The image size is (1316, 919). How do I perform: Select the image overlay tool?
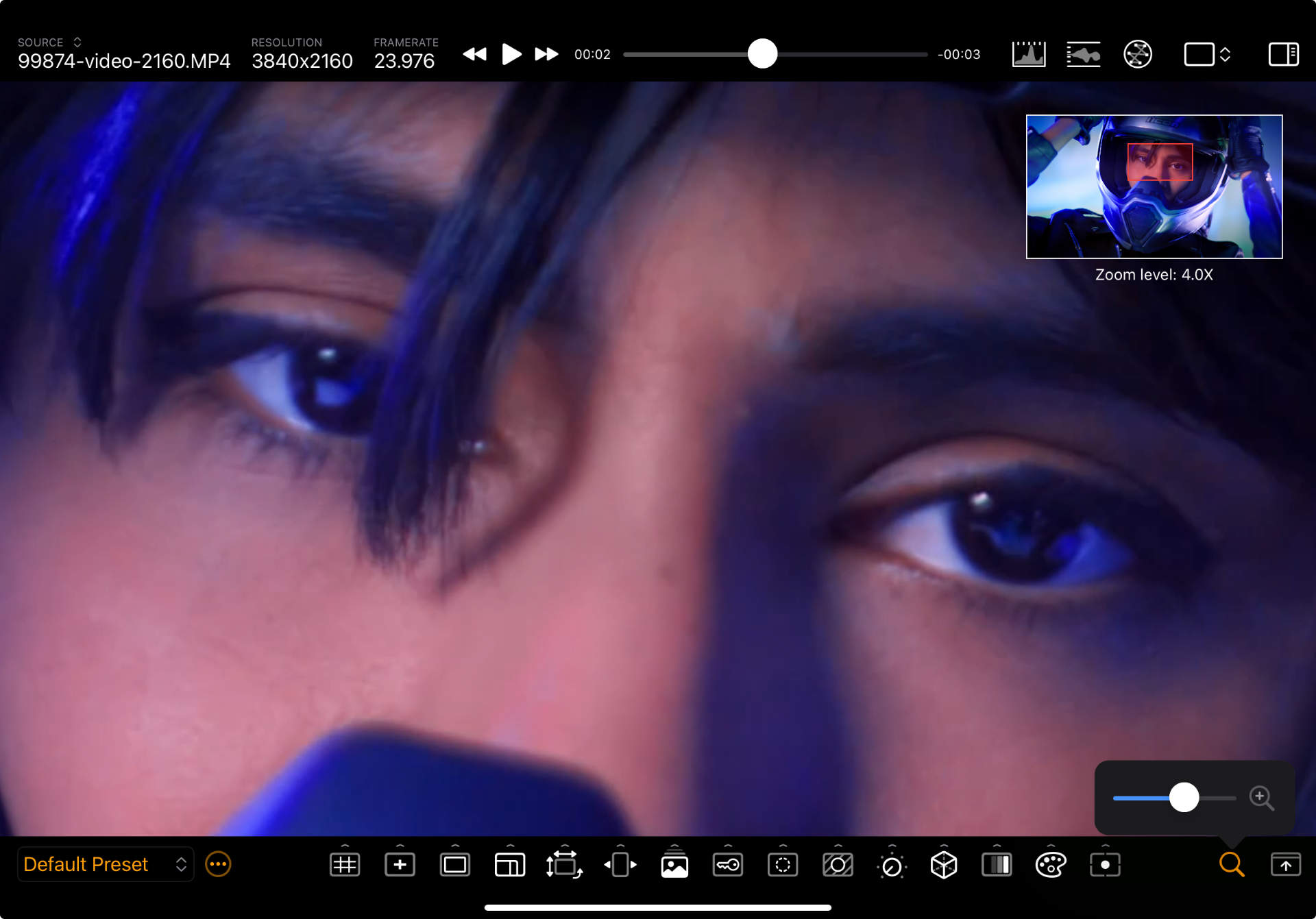click(674, 866)
